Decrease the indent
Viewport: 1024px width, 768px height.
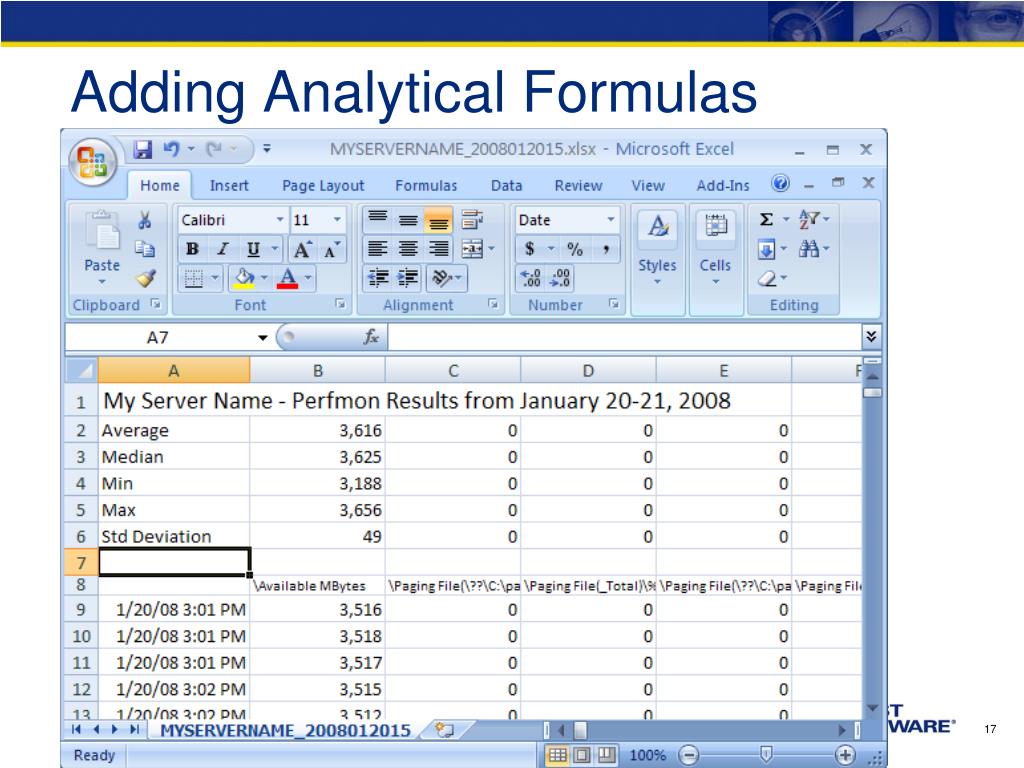point(378,279)
